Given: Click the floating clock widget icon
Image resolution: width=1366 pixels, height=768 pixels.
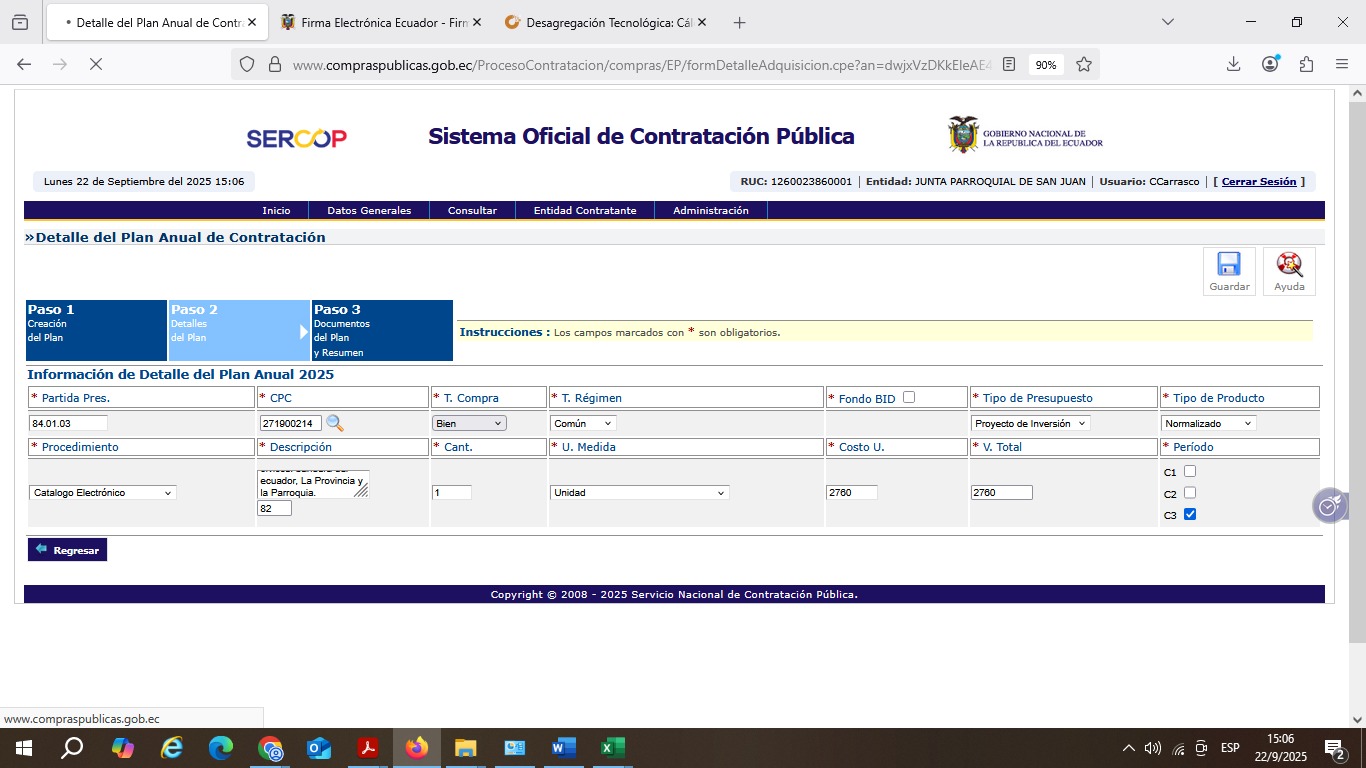Looking at the screenshot, I should coord(1328,507).
